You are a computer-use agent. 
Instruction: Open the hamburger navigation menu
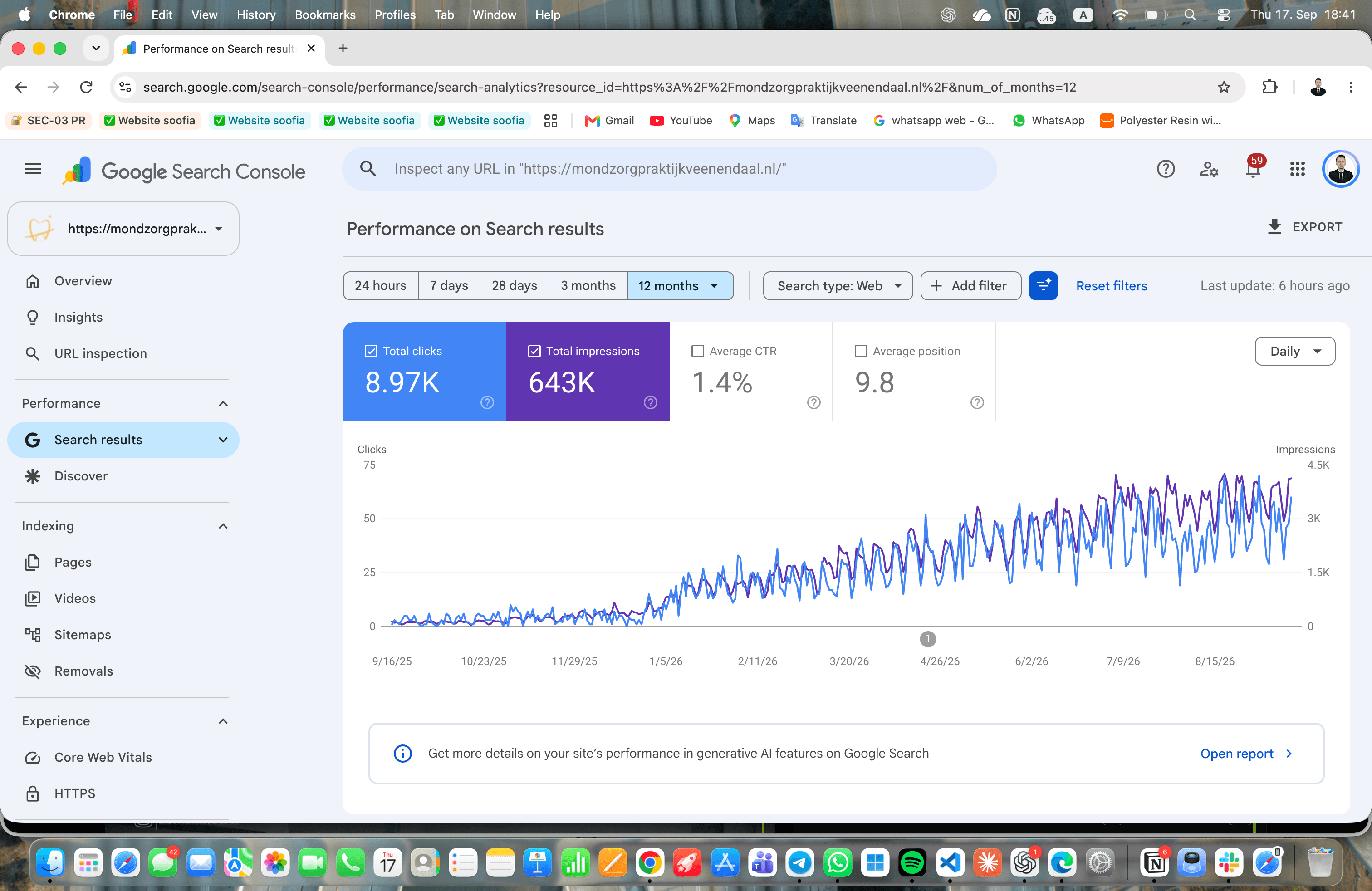pyautogui.click(x=32, y=169)
